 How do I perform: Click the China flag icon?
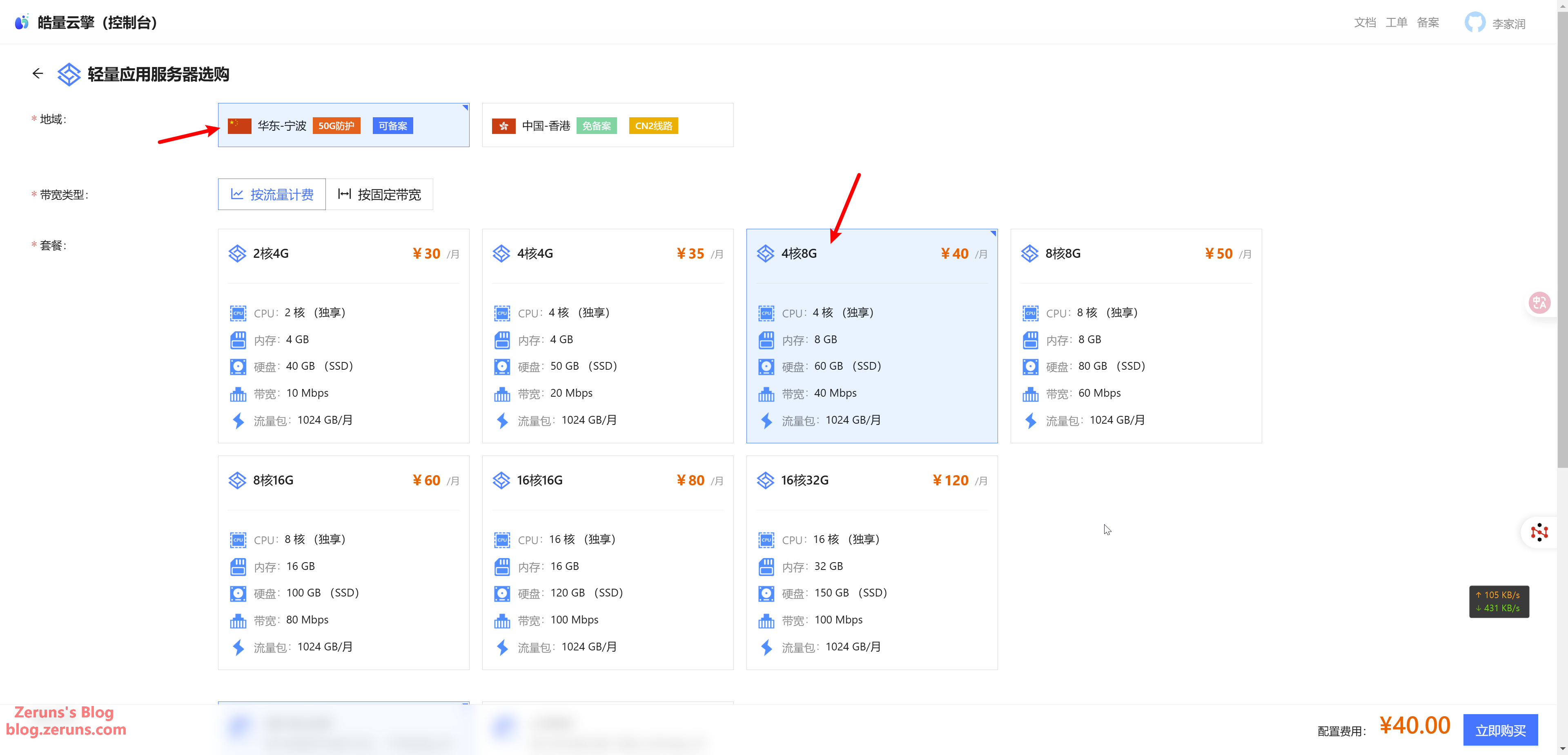(239, 125)
